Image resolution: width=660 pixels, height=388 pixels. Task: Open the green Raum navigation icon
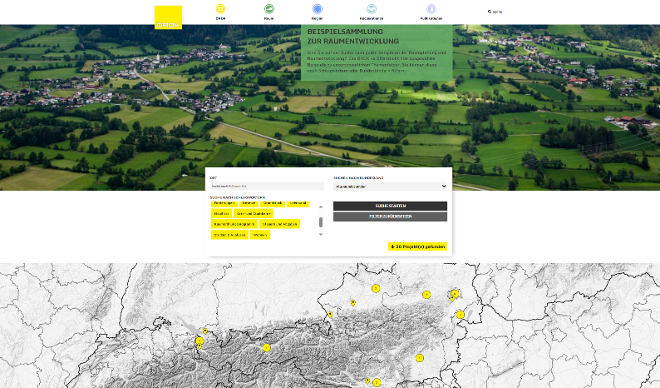coord(269,9)
